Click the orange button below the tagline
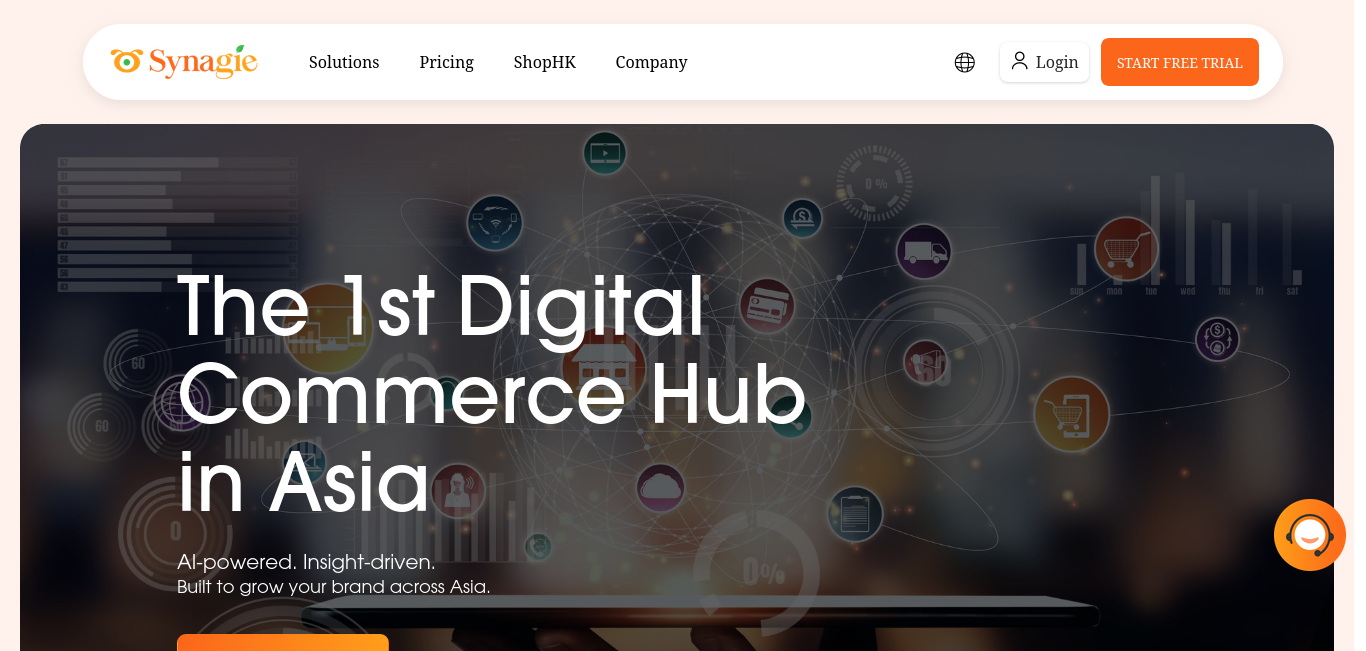 (x=283, y=642)
